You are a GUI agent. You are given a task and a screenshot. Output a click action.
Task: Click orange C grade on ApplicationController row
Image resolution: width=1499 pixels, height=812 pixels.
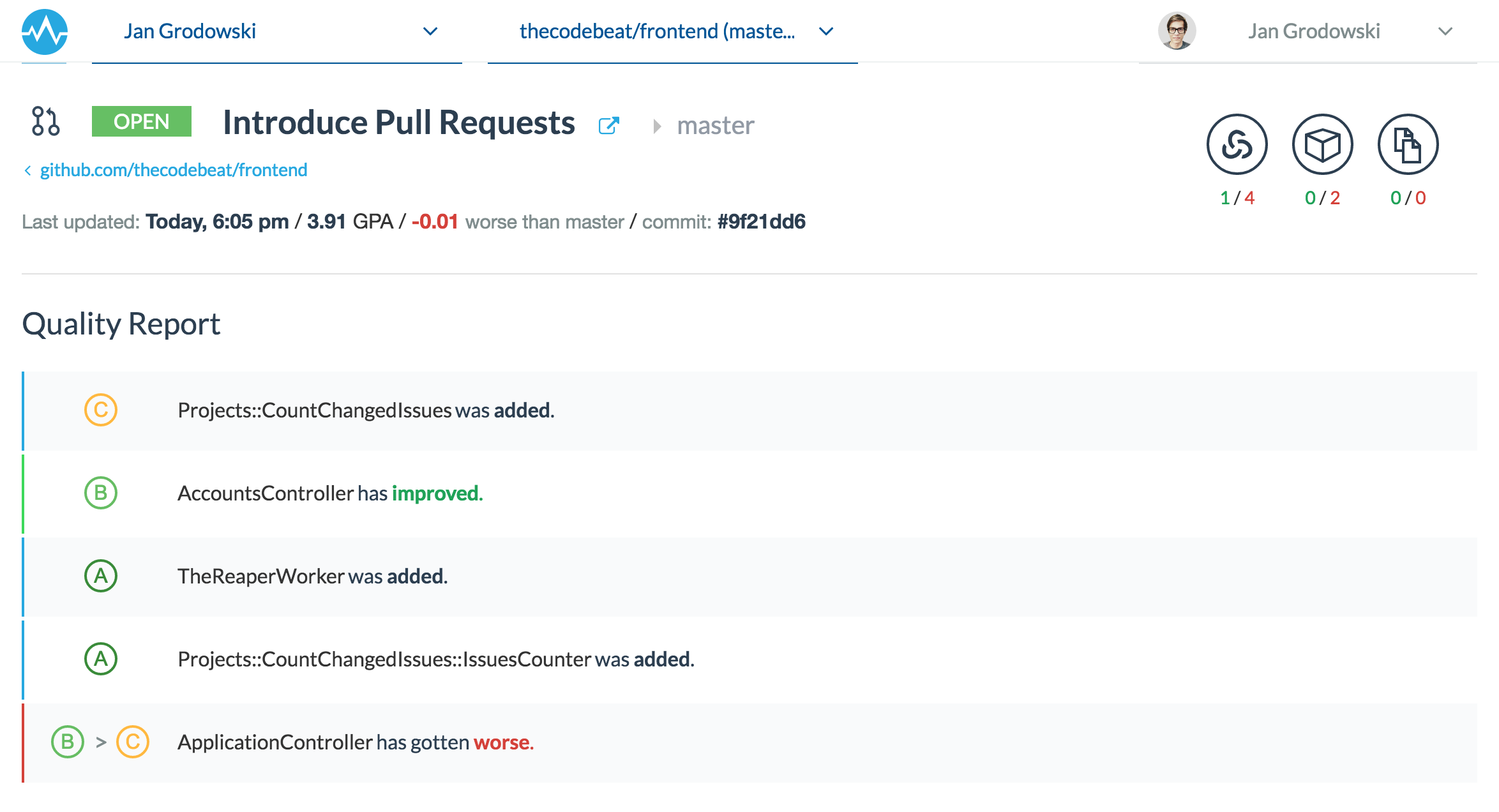[x=133, y=742]
